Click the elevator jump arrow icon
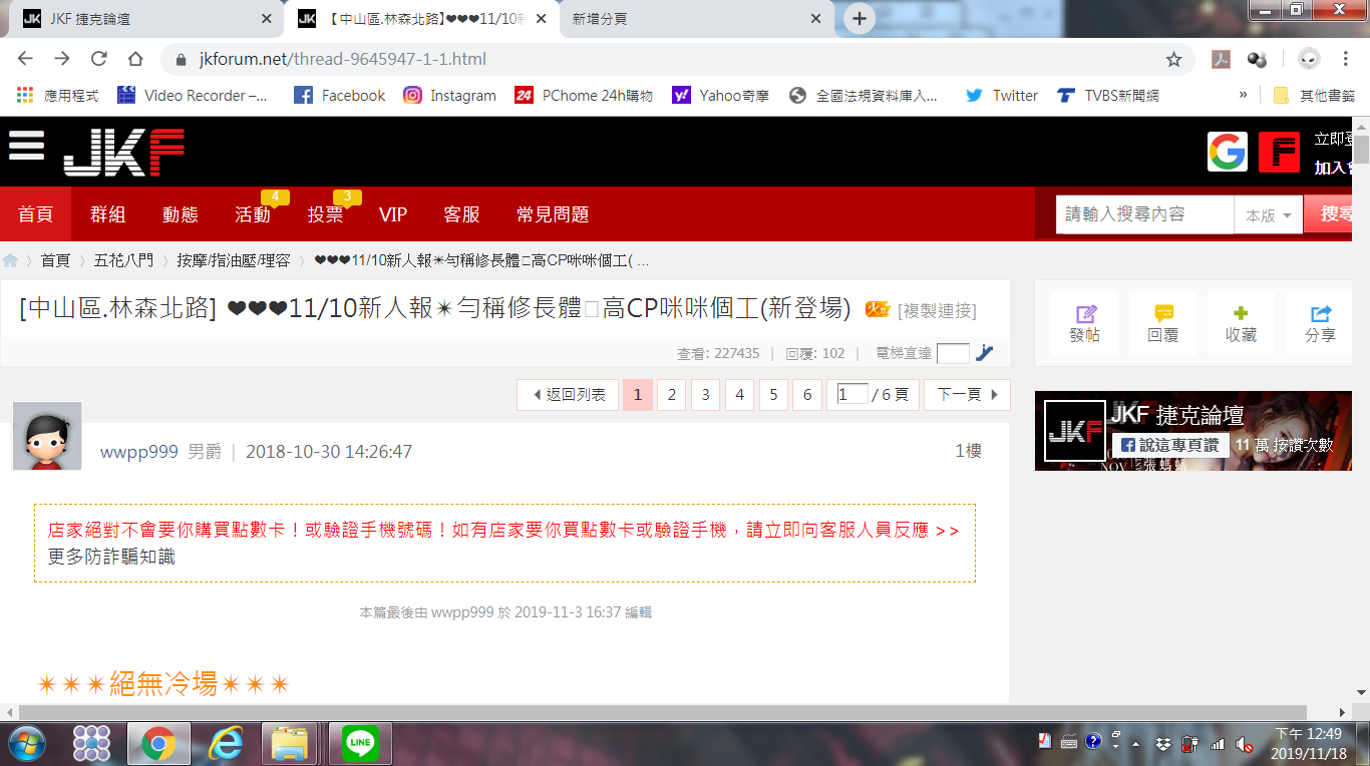The image size is (1370, 766). click(x=984, y=353)
